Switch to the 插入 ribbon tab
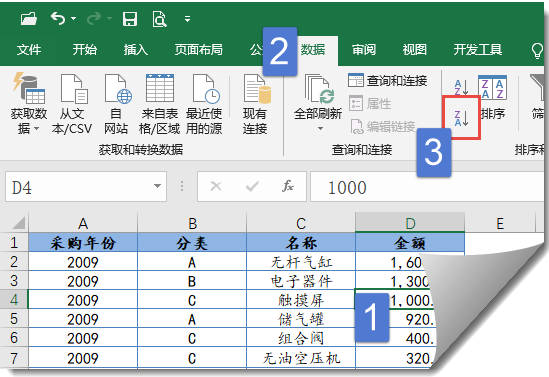The image size is (549, 377). pos(136,50)
